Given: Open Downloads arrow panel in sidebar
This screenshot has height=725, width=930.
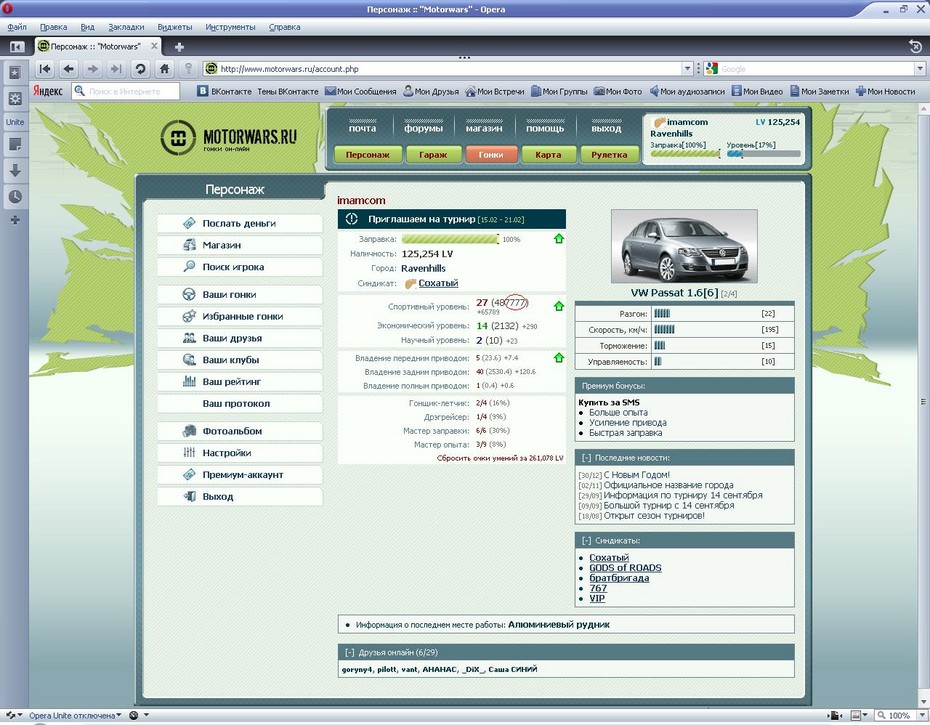Looking at the screenshot, I should click(15, 171).
